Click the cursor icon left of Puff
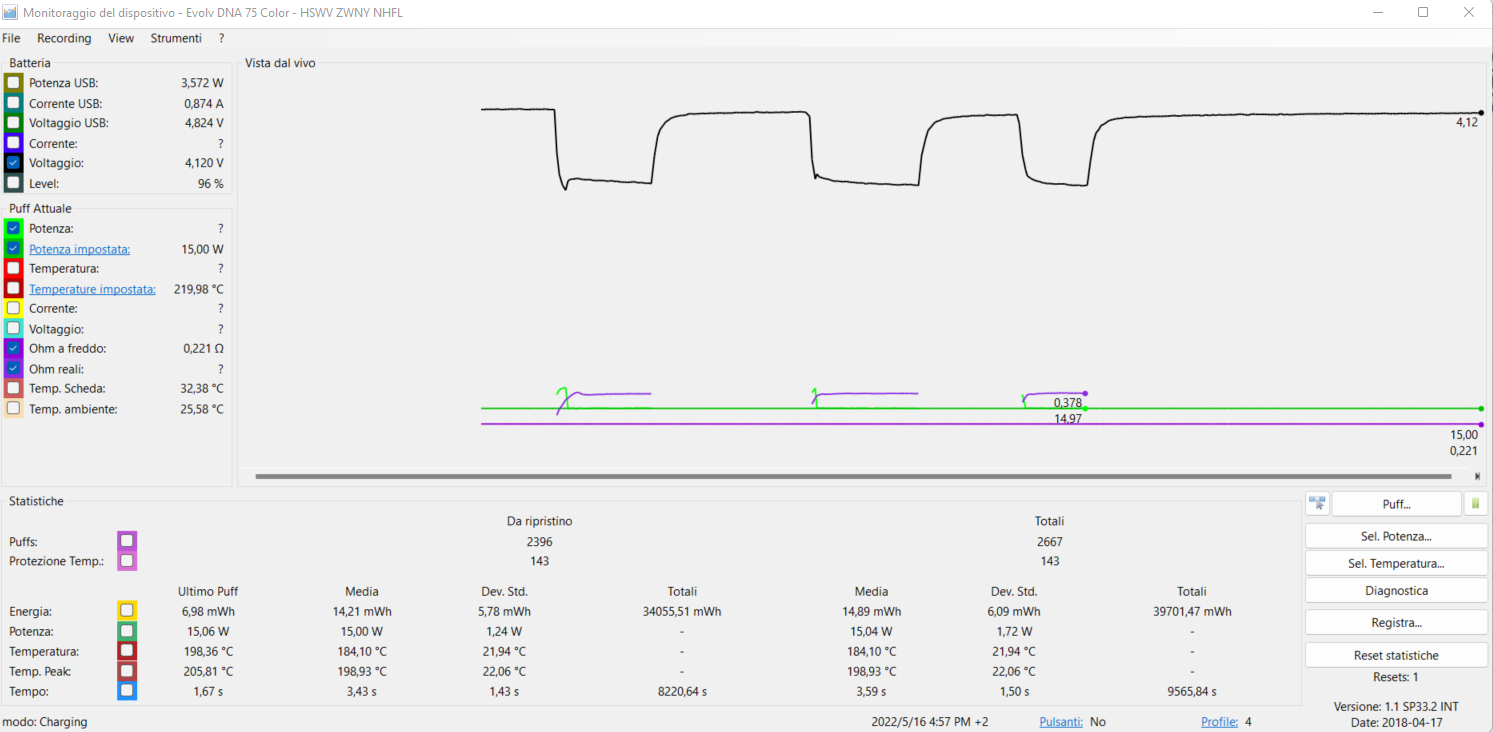The width and height of the screenshot is (1493, 732). [1317, 504]
